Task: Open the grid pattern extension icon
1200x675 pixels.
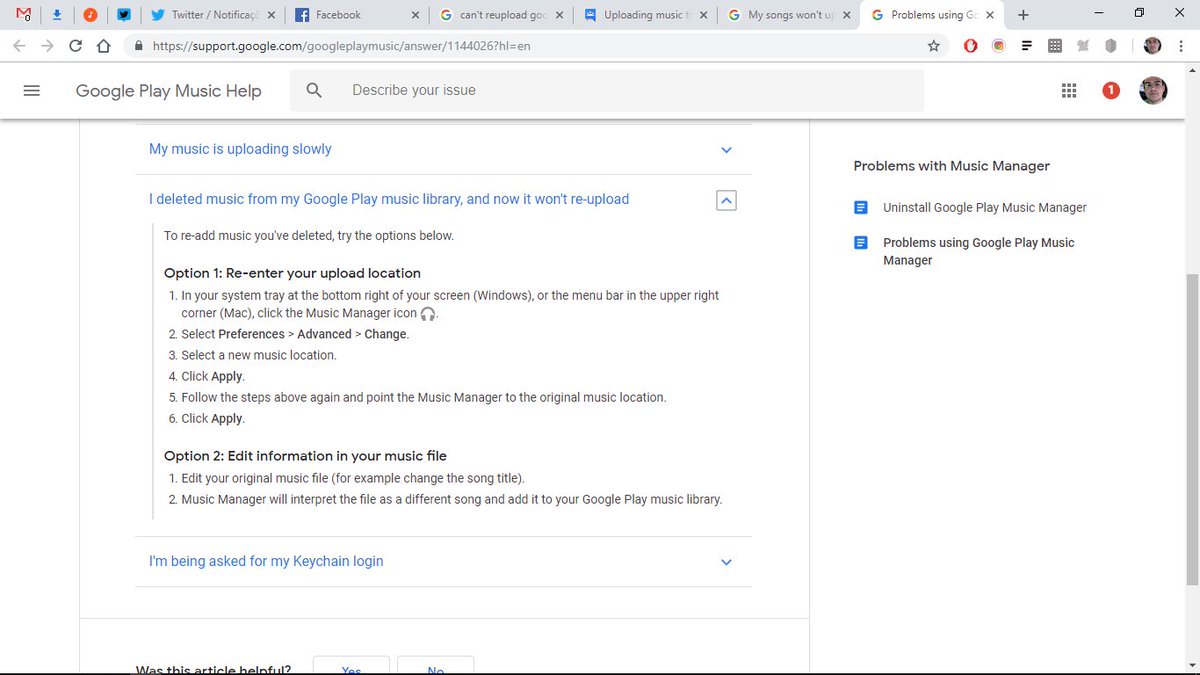Action: 1054,46
